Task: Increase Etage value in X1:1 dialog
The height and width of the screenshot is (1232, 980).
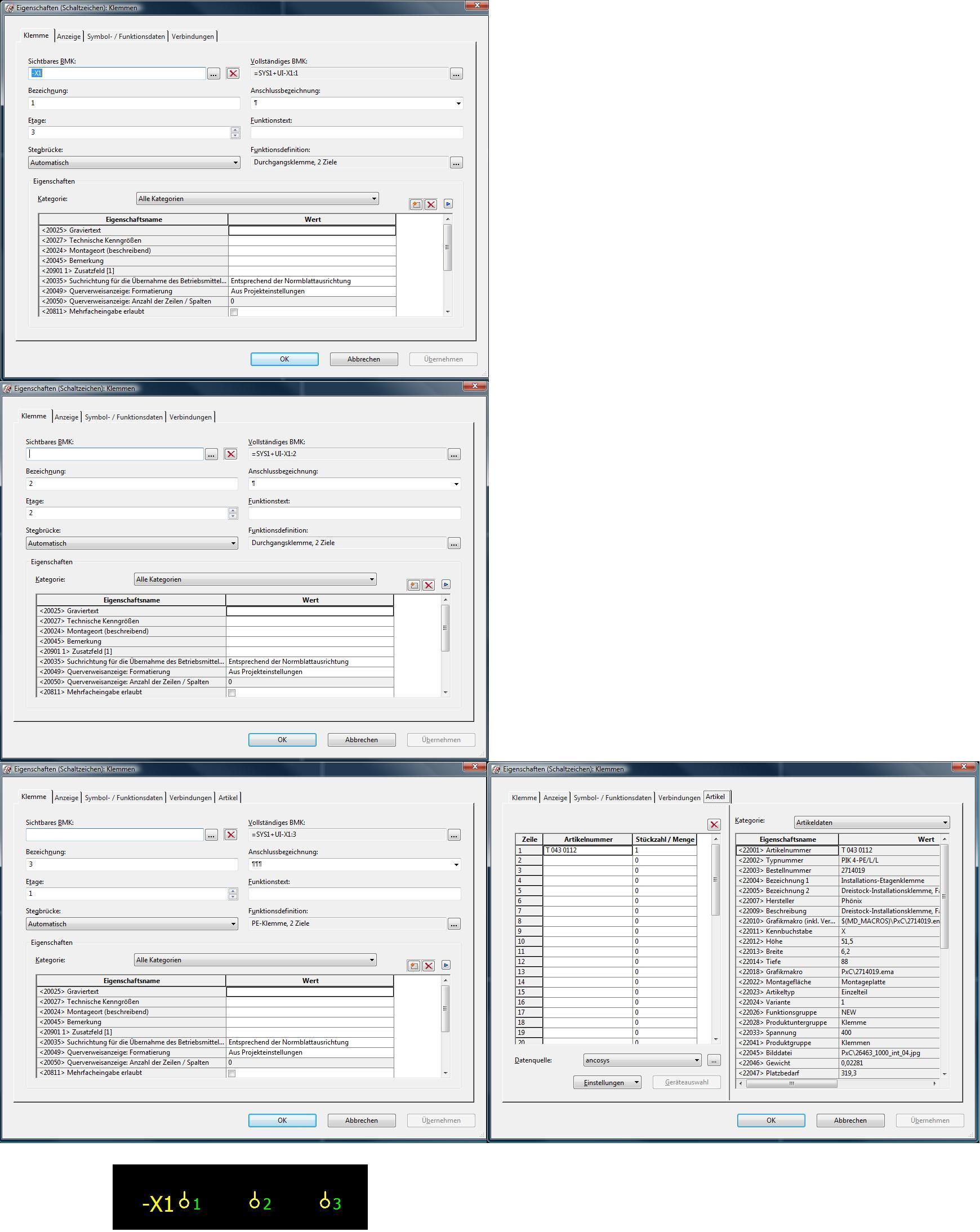Action: [235, 130]
